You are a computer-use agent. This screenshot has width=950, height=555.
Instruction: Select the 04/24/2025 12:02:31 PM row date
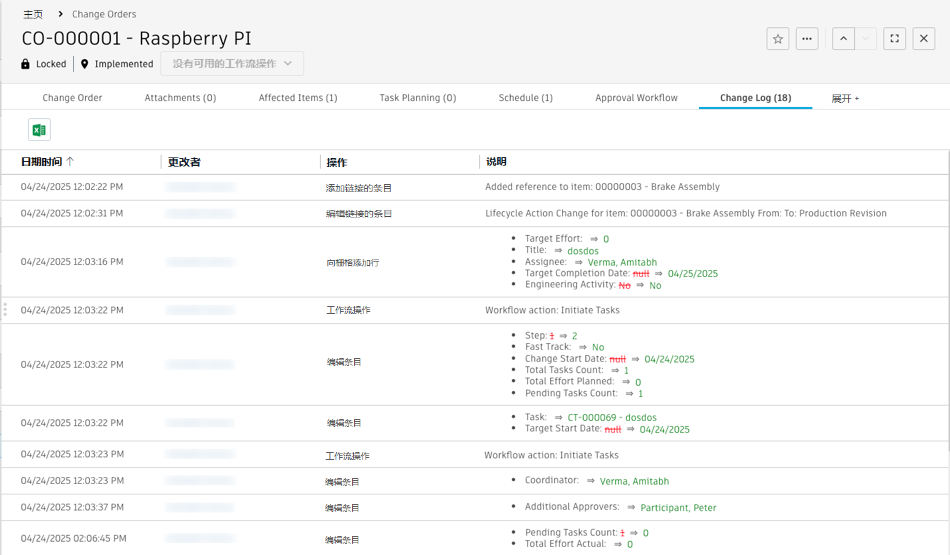click(71, 213)
